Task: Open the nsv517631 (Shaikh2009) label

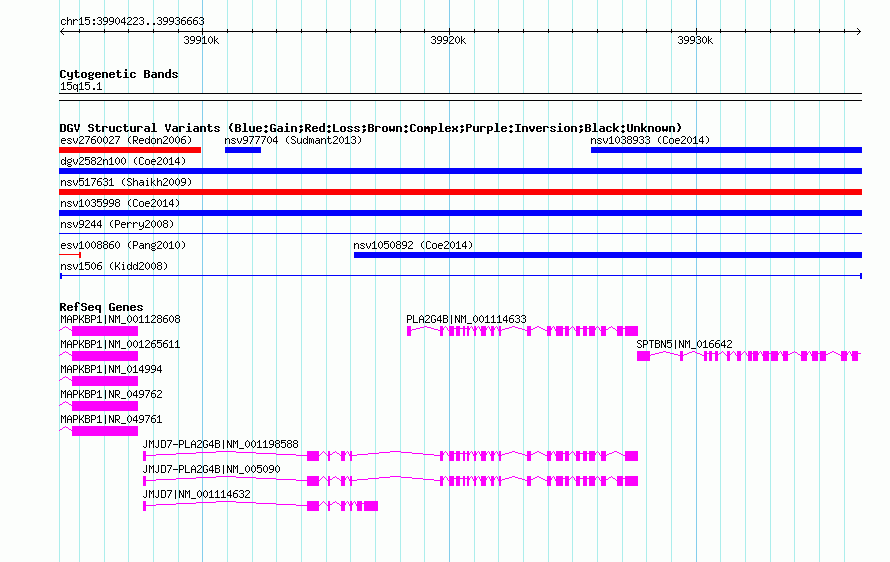Action: pos(126,182)
